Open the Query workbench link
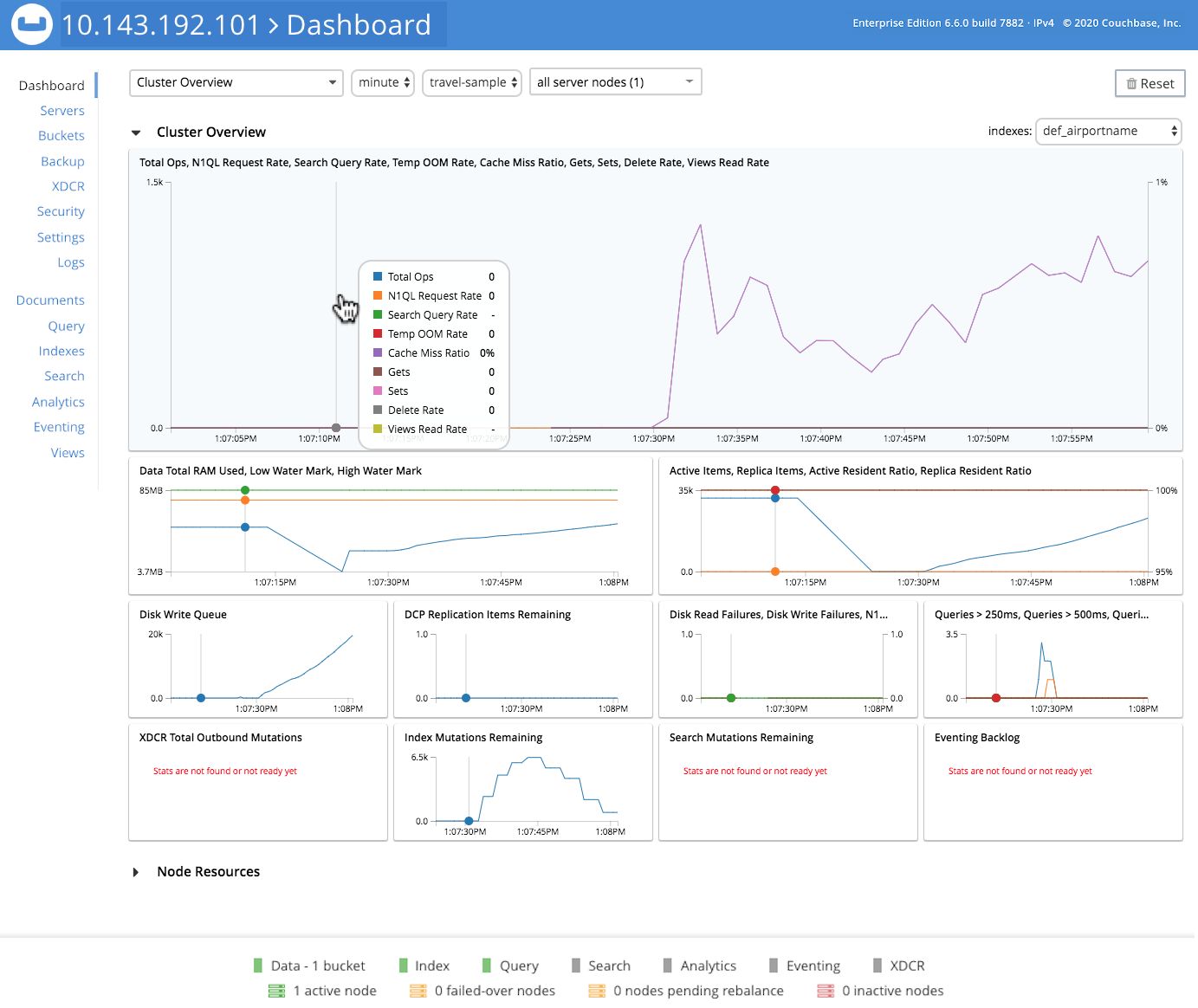 click(67, 326)
